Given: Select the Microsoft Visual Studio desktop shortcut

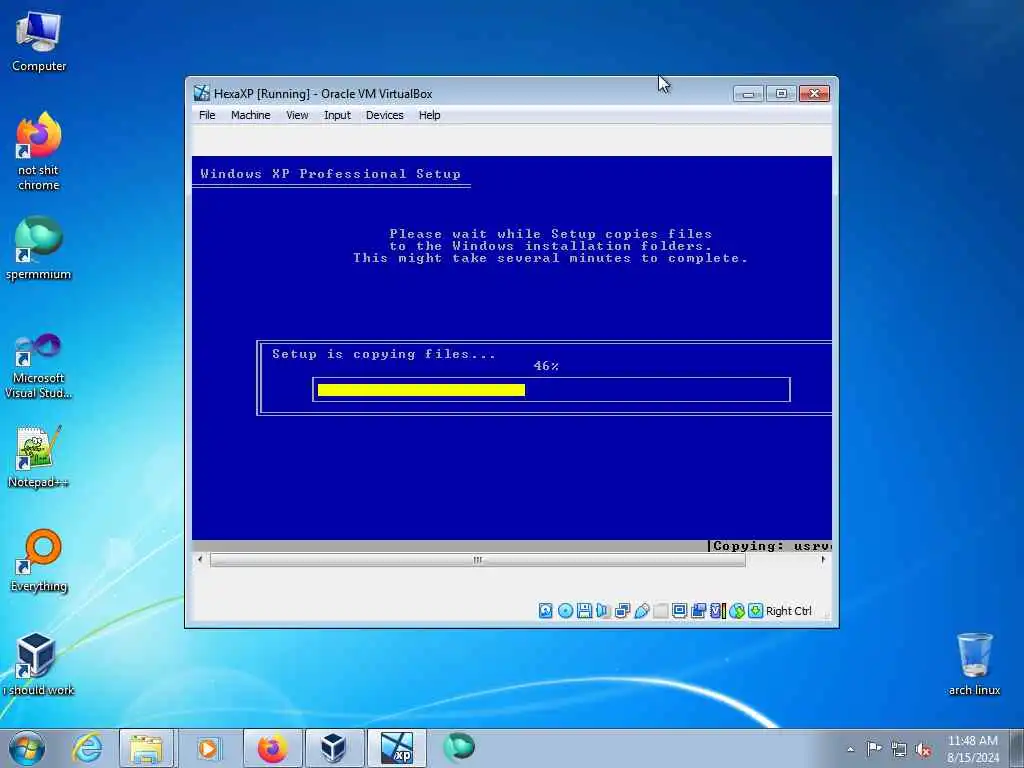Looking at the screenshot, I should click(39, 367).
